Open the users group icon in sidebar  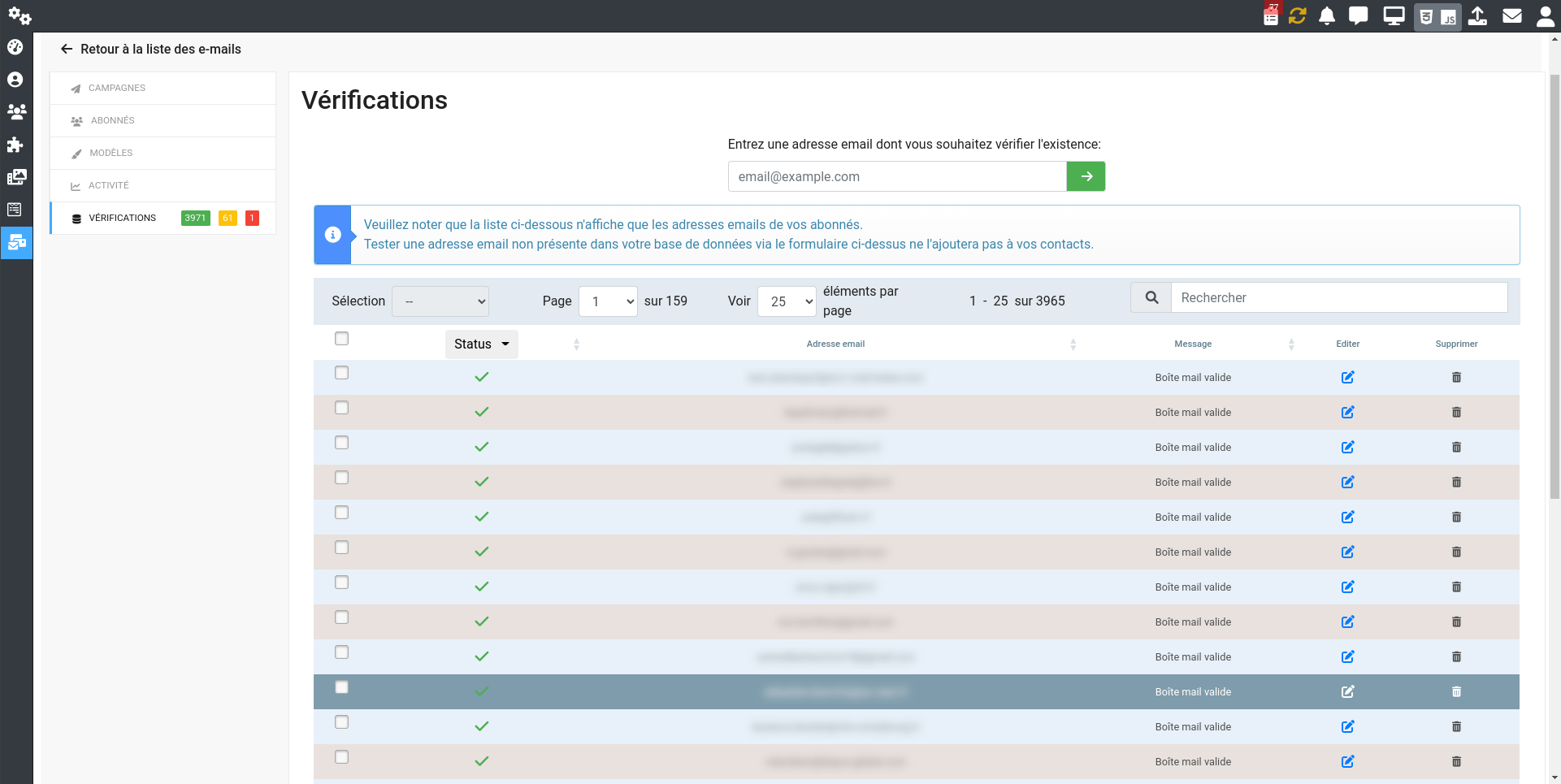tap(16, 112)
